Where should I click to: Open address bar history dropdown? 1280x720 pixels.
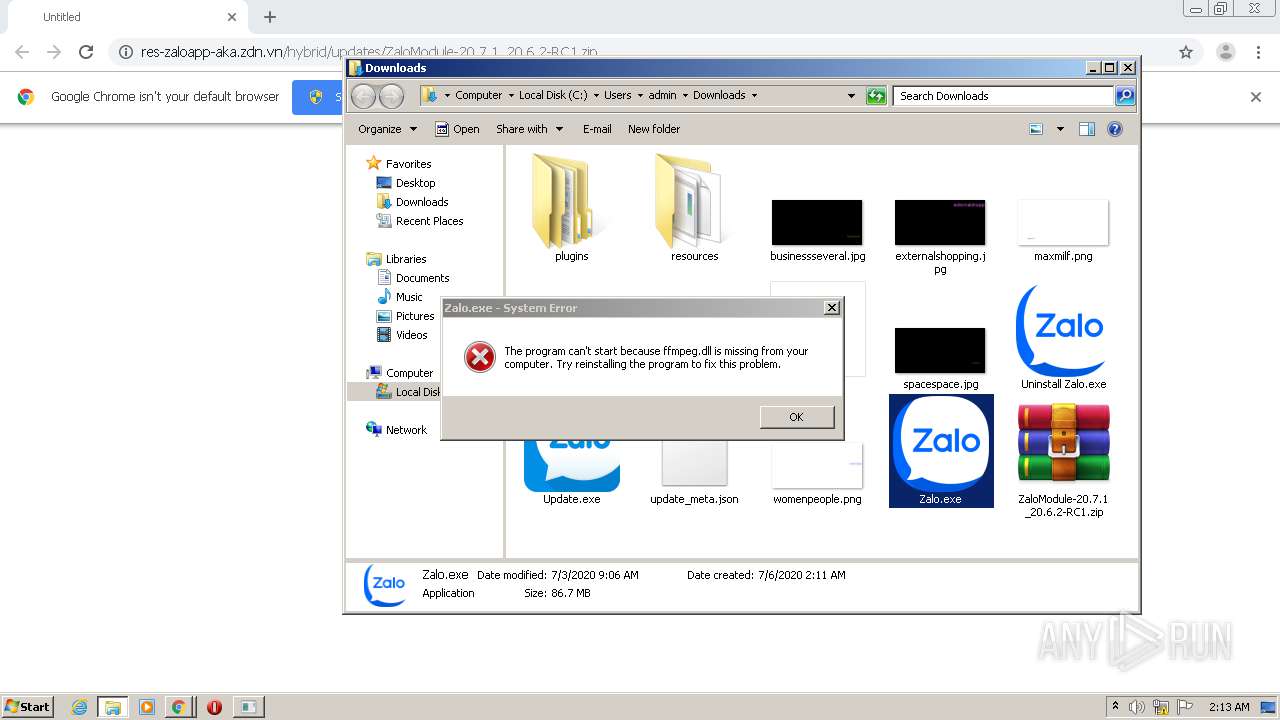pos(851,96)
